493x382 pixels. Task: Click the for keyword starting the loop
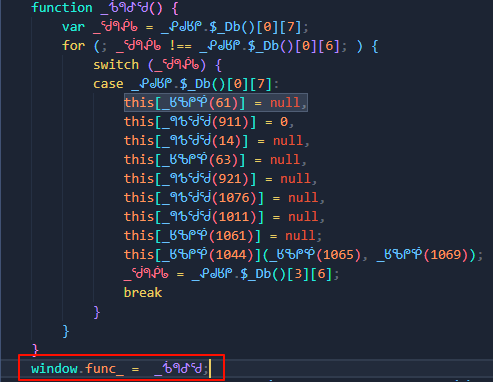(73, 46)
